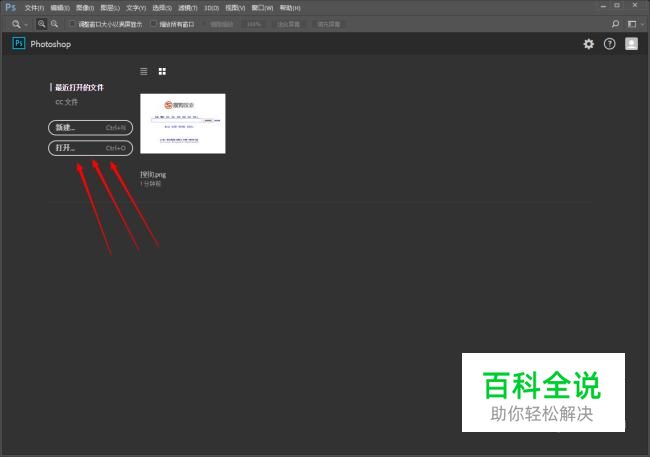Open the 编辑 (Edit) menu
Viewport: 650px width, 457px height.
[x=60, y=8]
